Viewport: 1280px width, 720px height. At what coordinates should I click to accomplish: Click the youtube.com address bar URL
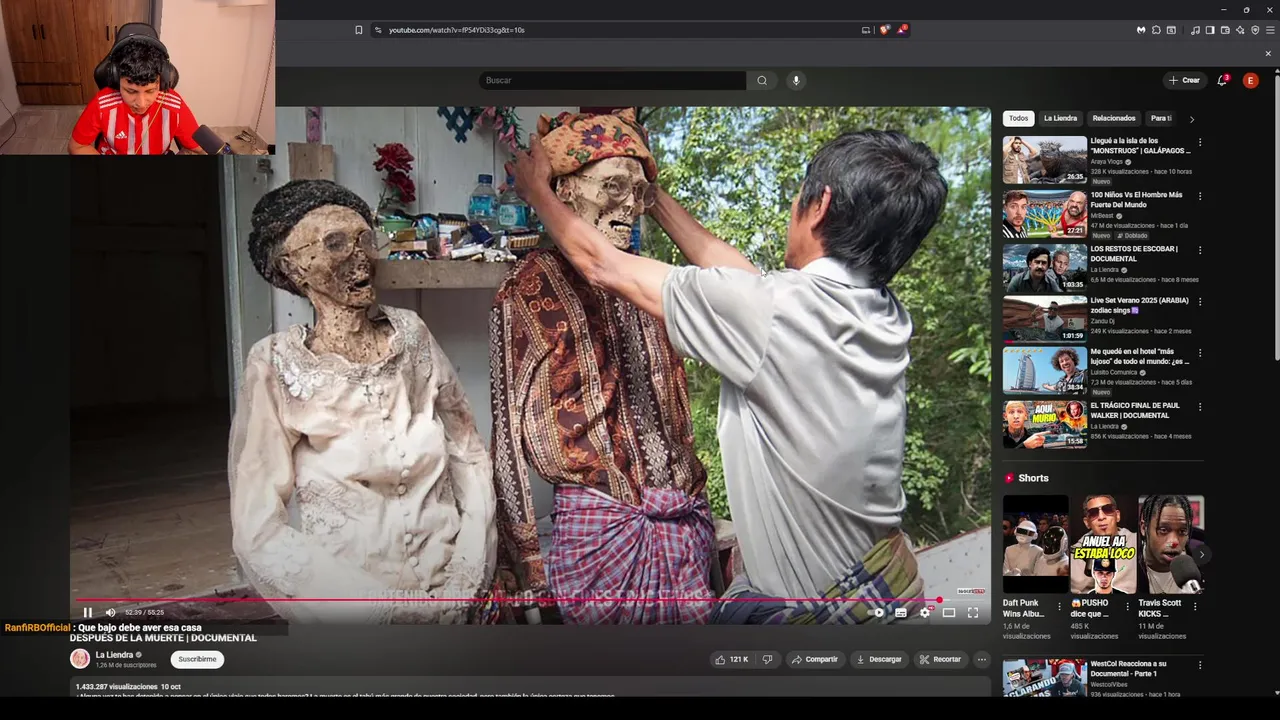pyautogui.click(x=456, y=30)
